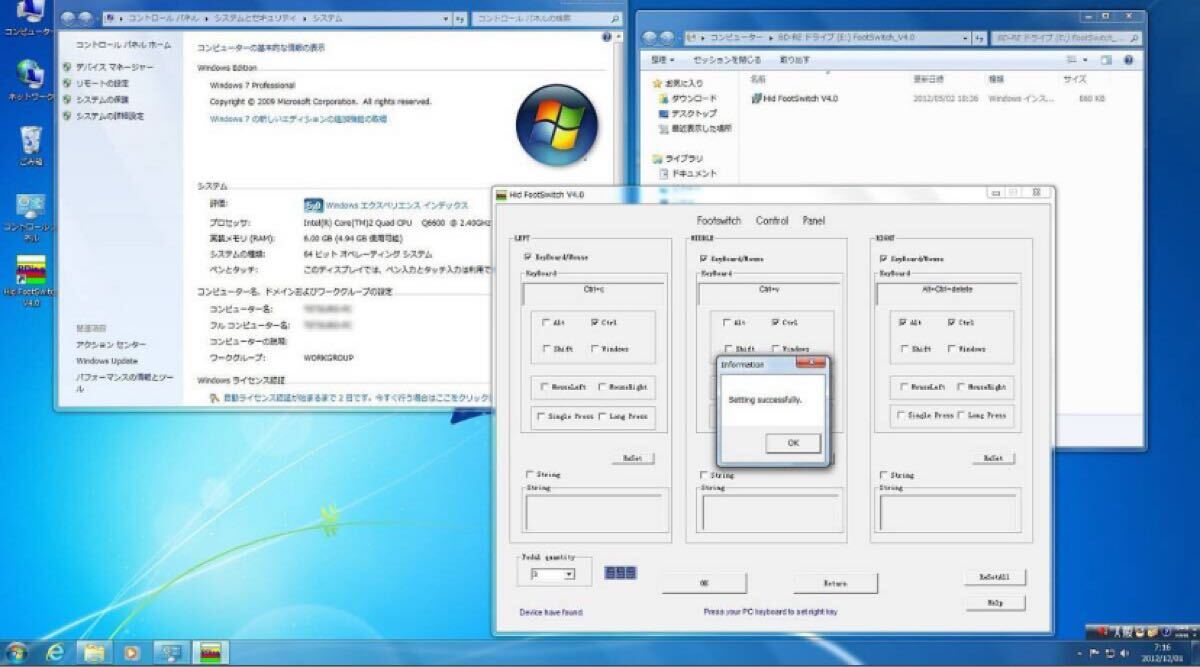Open Recycle Bin desktop icon
Screen dimensions: 1200x667
[x=31, y=146]
